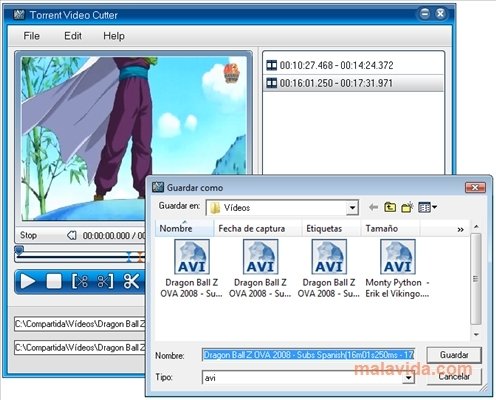Click the Nombre filename input field
496x400 pixels.
[x=308, y=355]
